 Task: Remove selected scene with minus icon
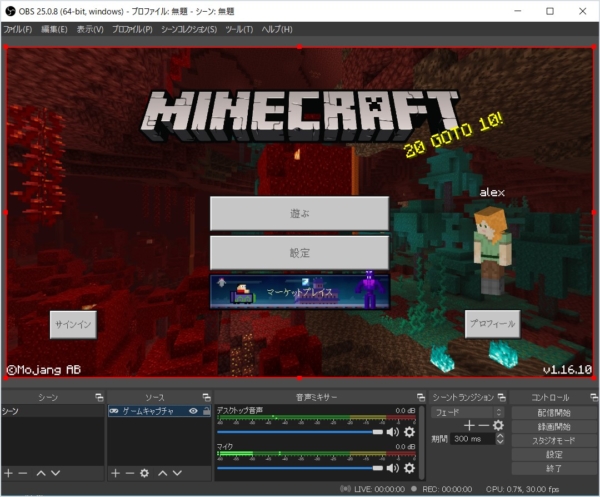[23, 473]
